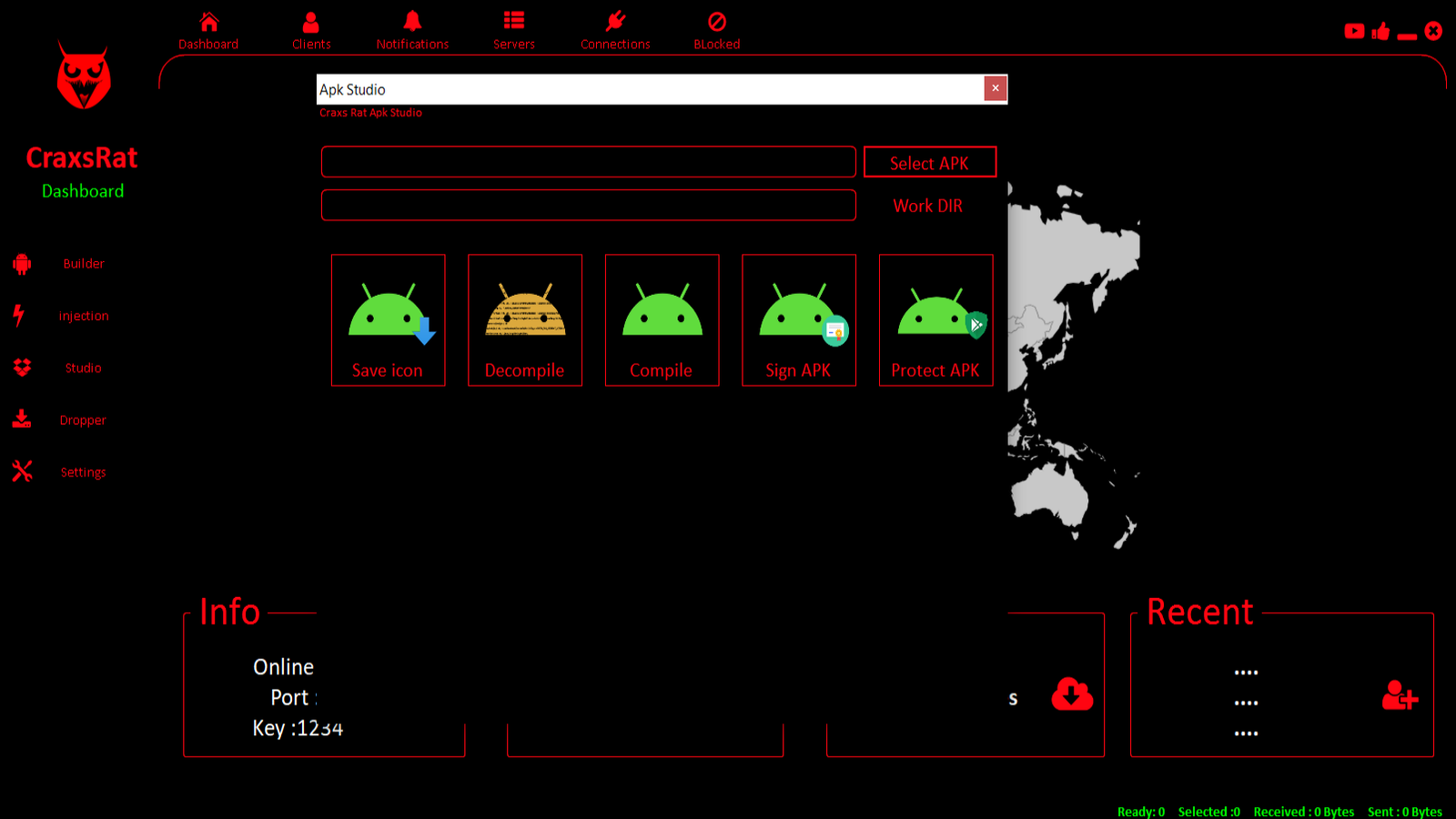Click the Save icon Android tile
Image resolution: width=1456 pixels, height=819 pixels.
click(x=389, y=320)
